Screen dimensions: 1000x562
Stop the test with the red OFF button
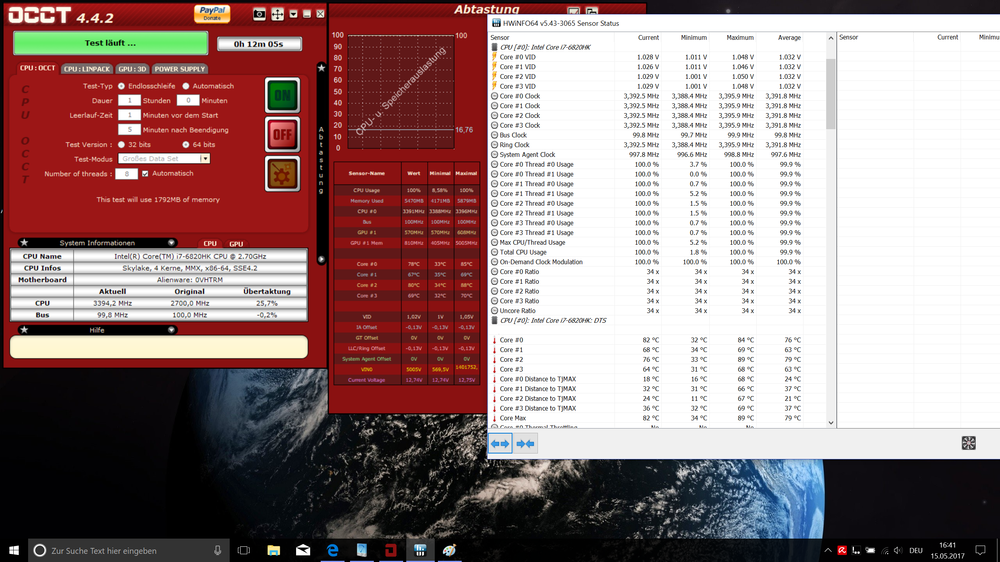point(283,134)
